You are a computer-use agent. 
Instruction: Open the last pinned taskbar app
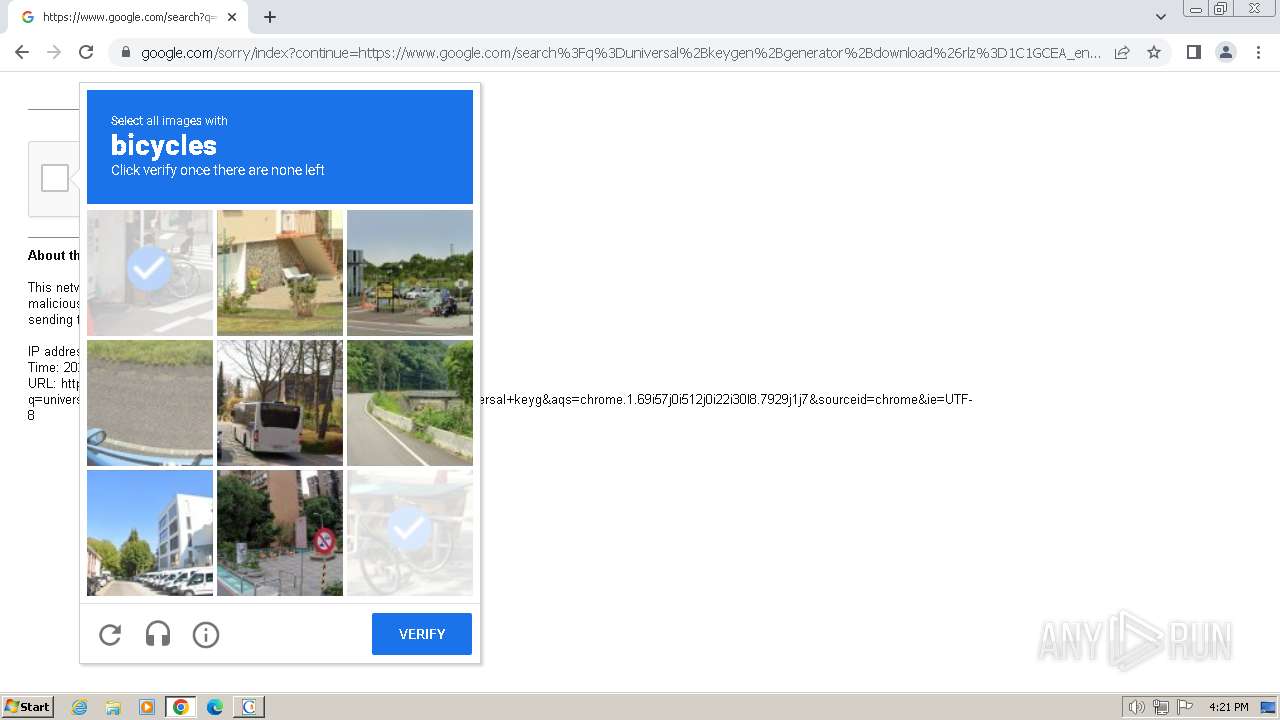point(249,707)
